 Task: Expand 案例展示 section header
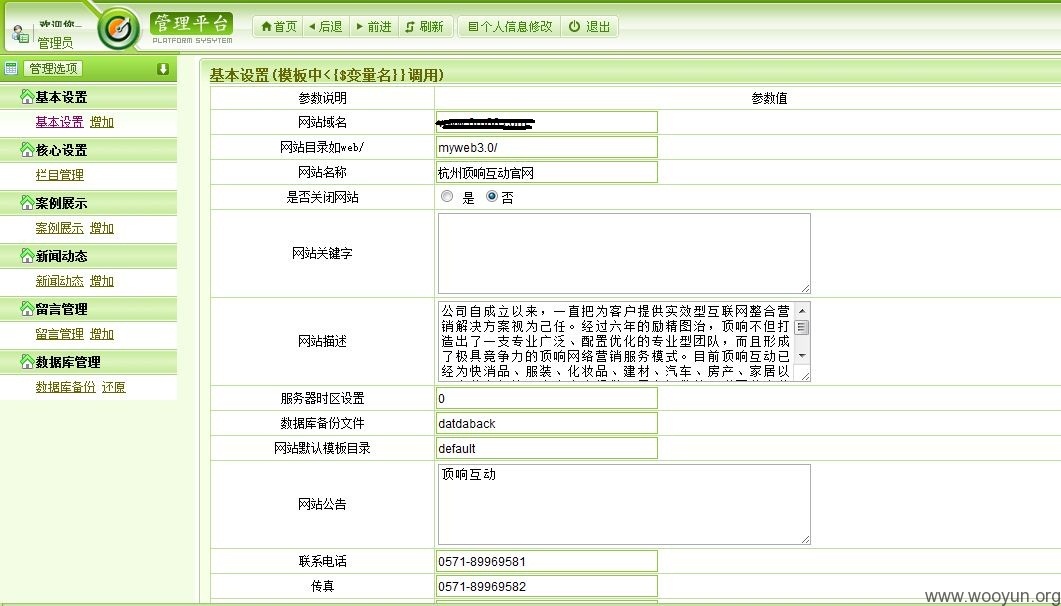pos(89,202)
